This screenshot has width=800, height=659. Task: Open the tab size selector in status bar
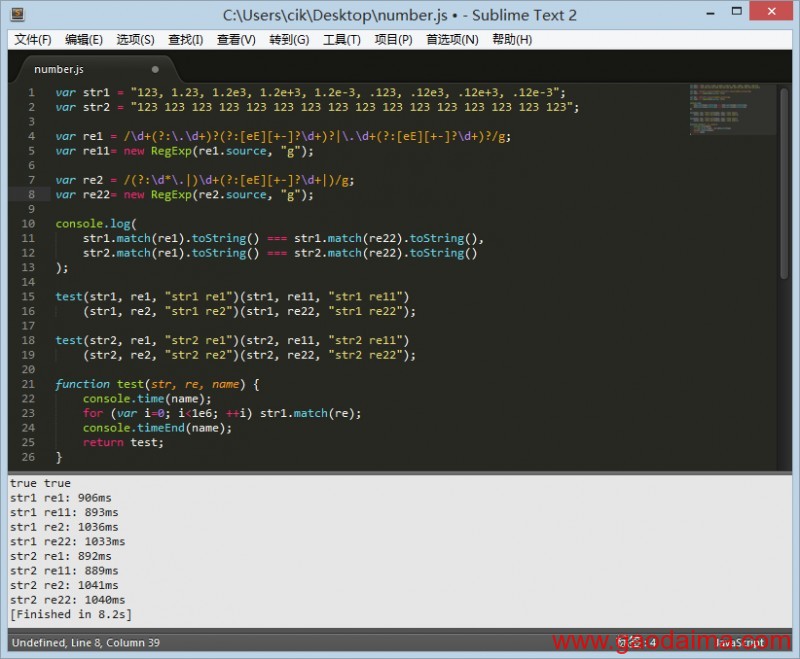[x=636, y=643]
